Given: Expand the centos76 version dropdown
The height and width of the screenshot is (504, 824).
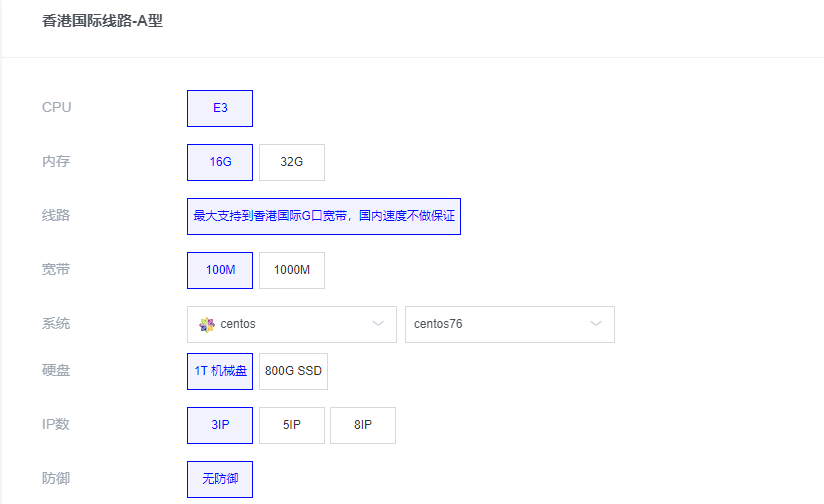Looking at the screenshot, I should (509, 324).
